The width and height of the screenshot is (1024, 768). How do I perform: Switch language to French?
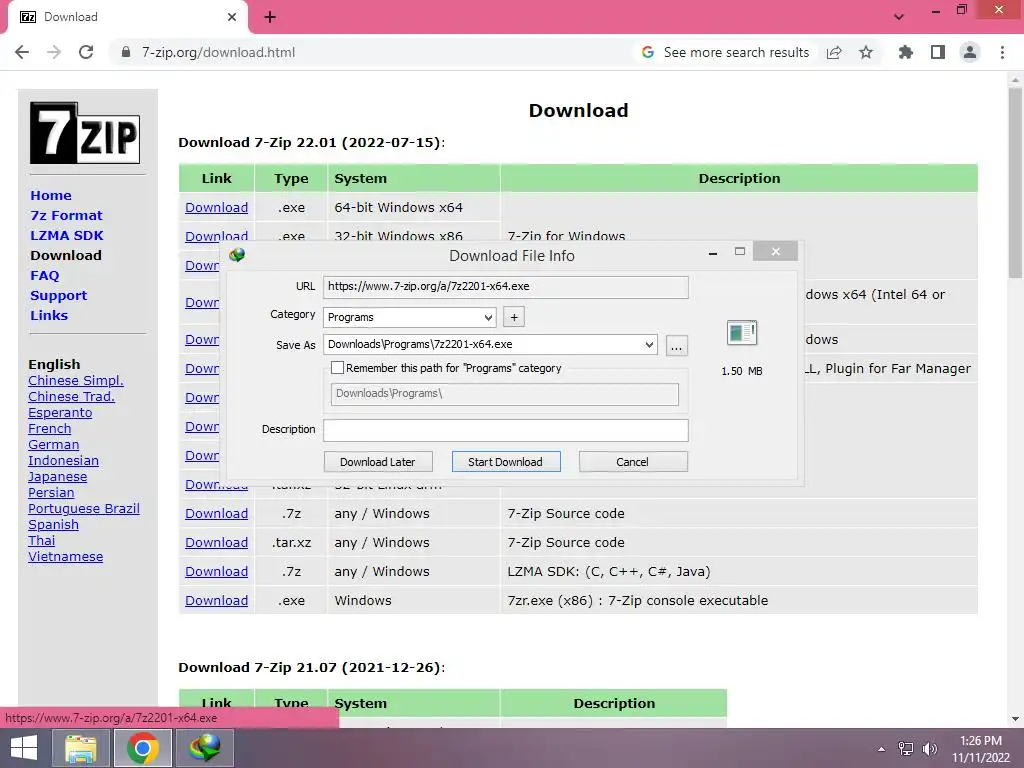(50, 428)
